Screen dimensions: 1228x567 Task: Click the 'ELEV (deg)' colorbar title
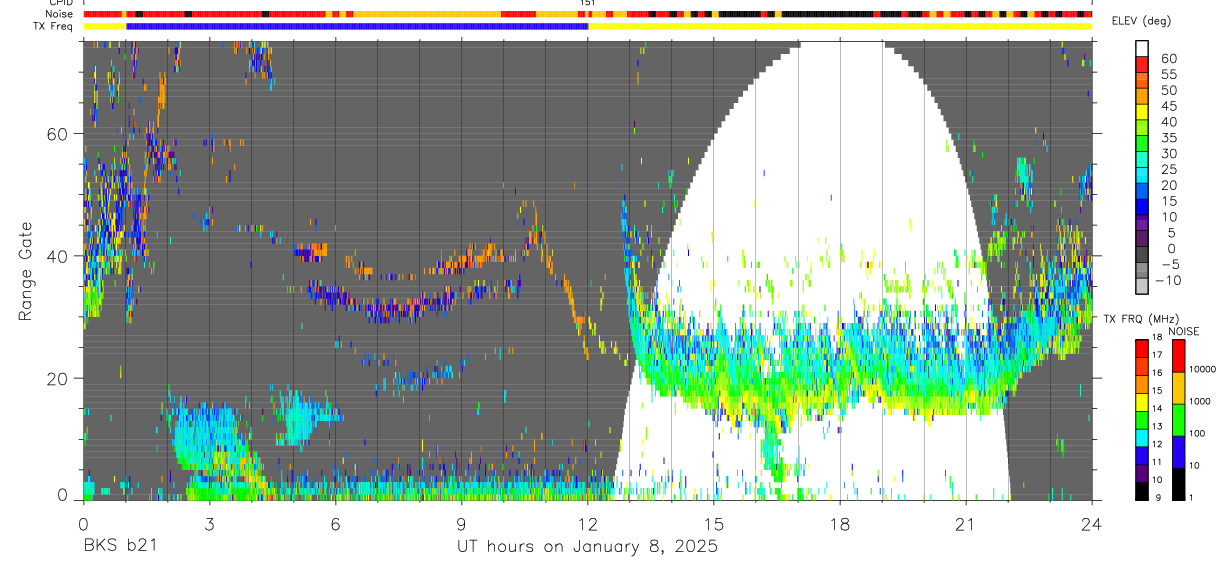[1142, 21]
